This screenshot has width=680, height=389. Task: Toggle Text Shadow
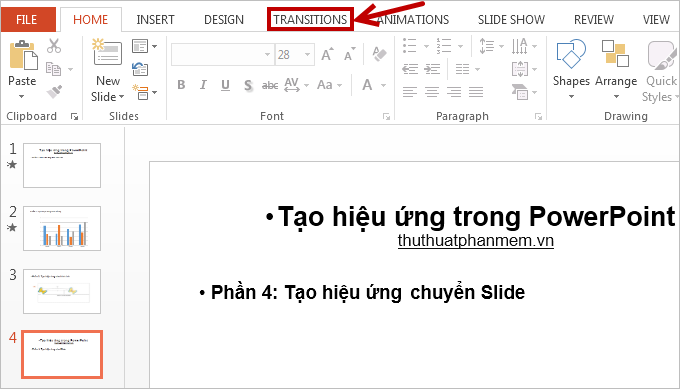click(x=248, y=85)
